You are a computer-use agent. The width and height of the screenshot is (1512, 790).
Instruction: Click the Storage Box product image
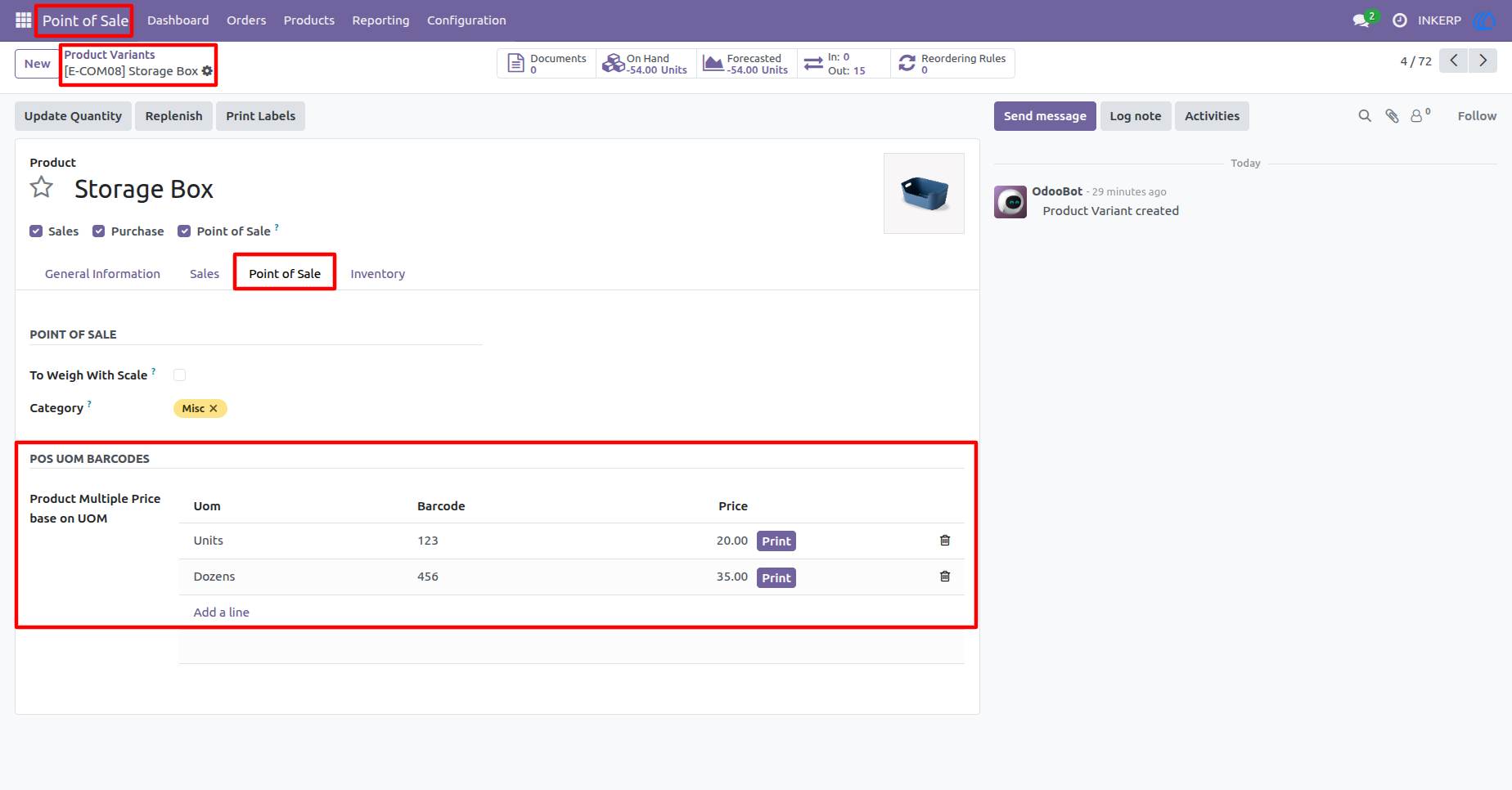[x=924, y=193]
